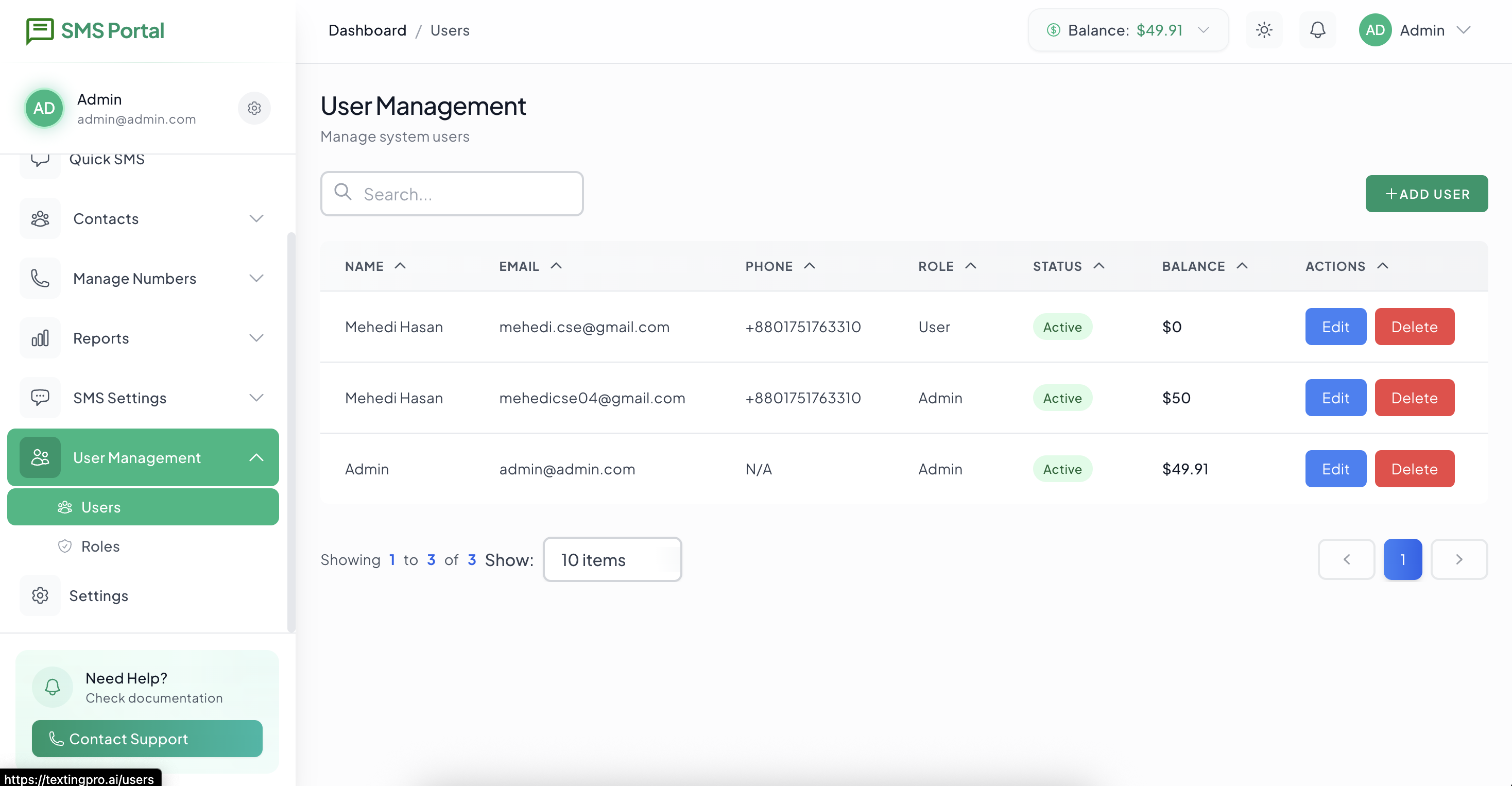Click the SMS Settings chat bubble icon

[x=40, y=398]
